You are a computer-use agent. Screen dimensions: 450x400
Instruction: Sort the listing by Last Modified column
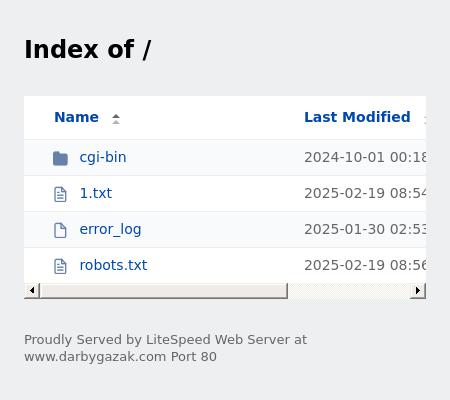tap(357, 117)
